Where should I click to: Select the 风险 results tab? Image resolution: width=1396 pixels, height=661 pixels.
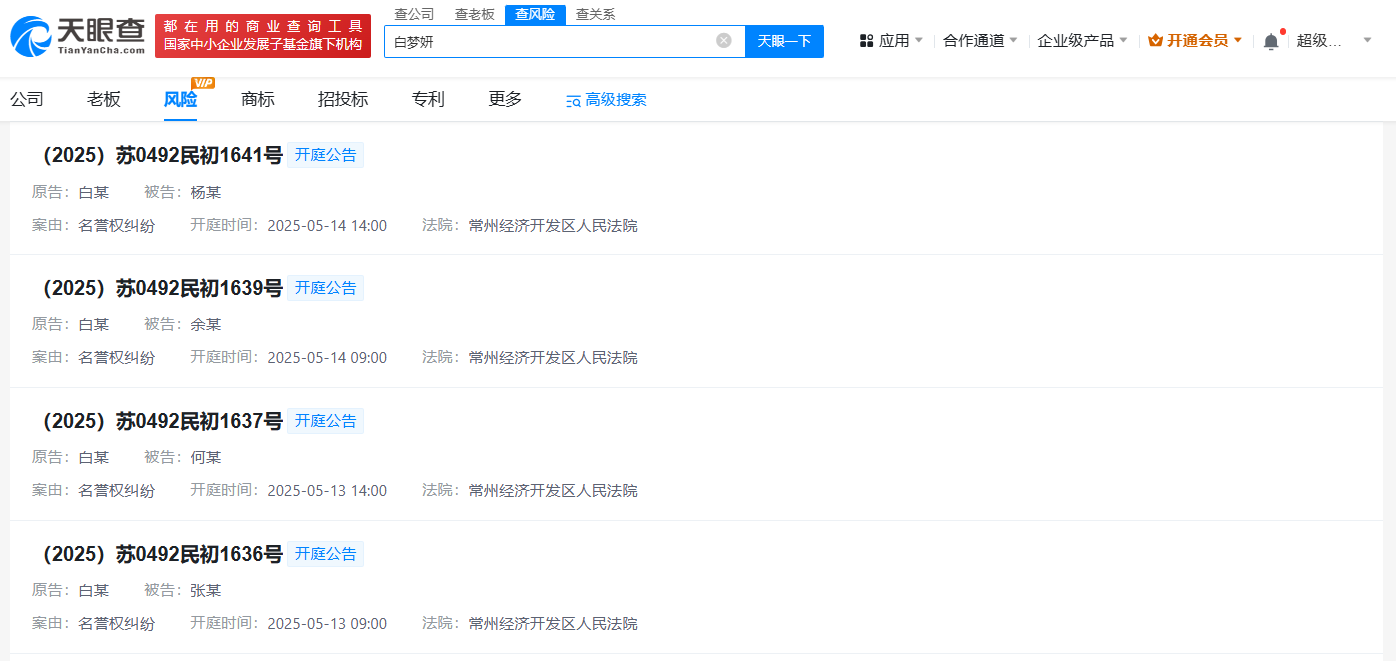[181, 99]
